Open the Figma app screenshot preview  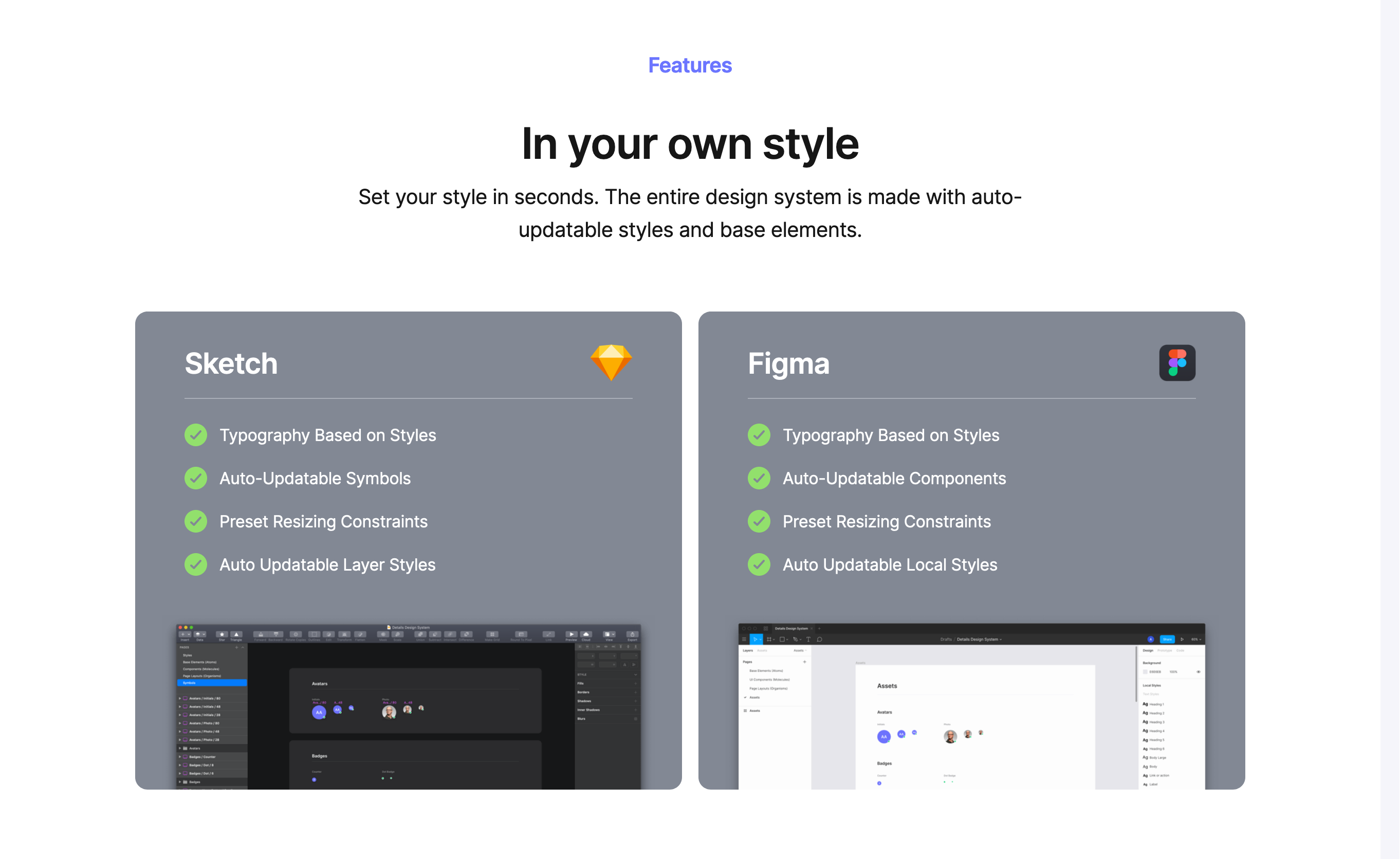[971, 707]
